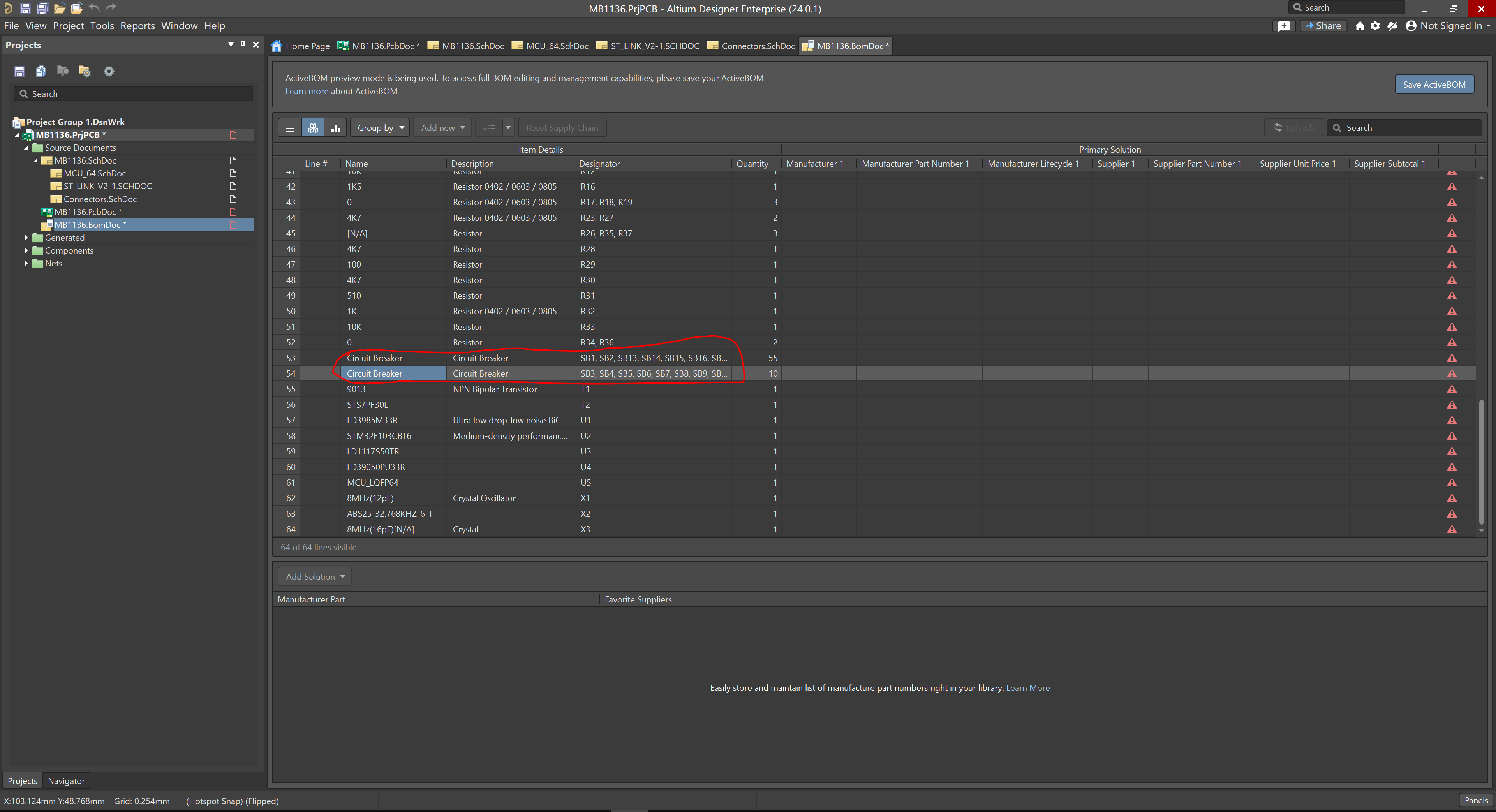Click the Save ActiveBOM button
1496x812 pixels.
coord(1434,84)
